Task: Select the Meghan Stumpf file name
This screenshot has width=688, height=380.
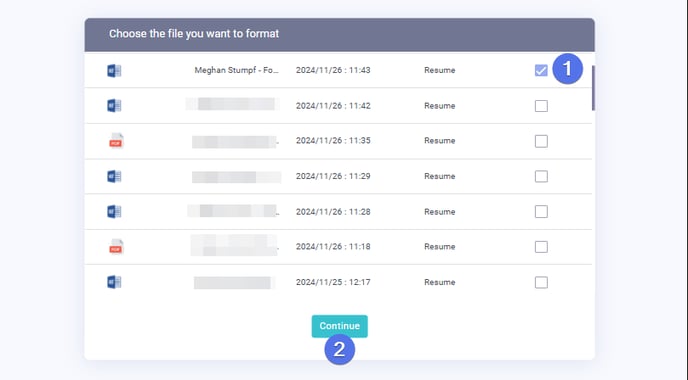Action: pyautogui.click(x=236, y=70)
